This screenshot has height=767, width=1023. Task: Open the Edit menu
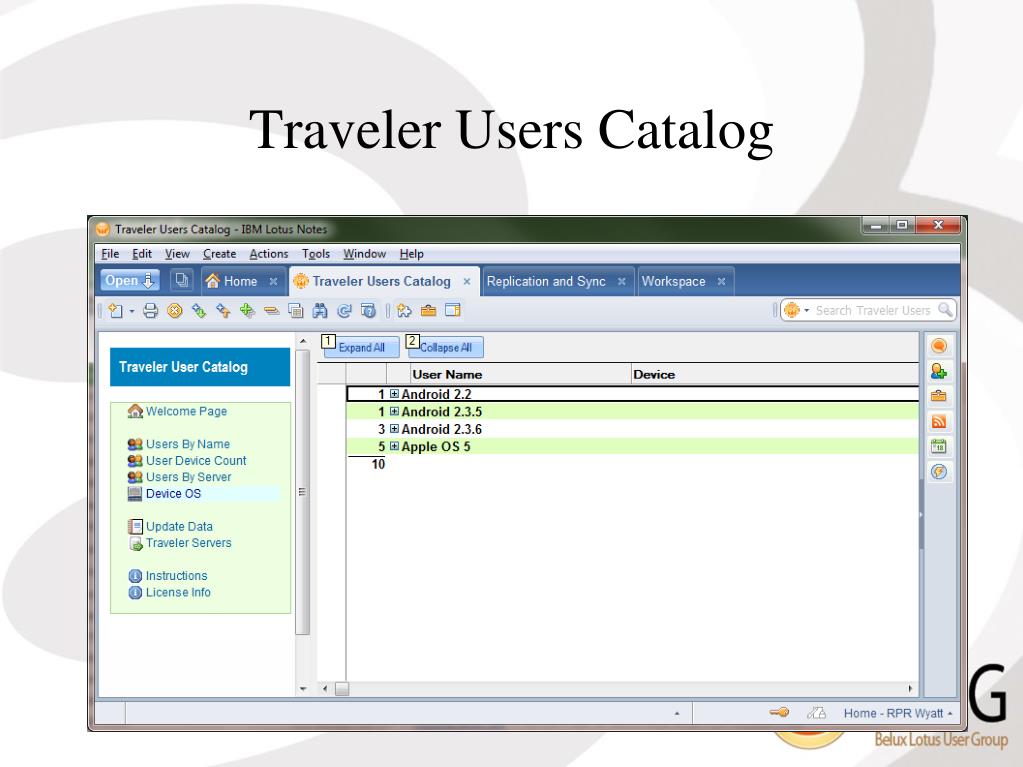[142, 254]
